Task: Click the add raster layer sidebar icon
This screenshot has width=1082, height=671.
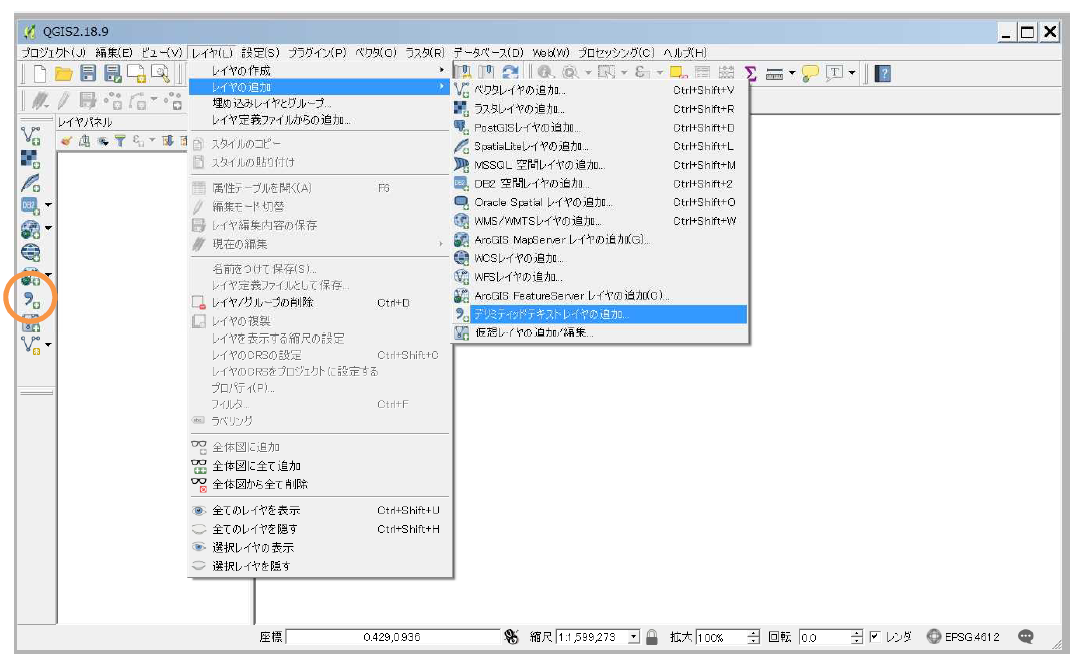Action: [x=31, y=160]
